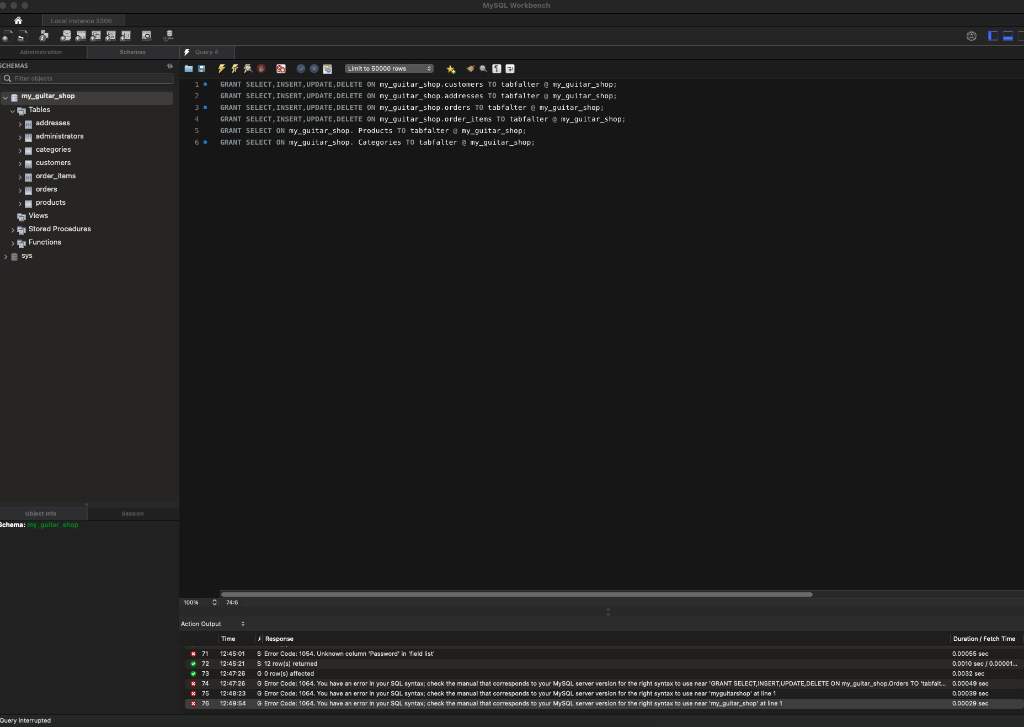
Task: Toggle continue on error
Action: click(281, 69)
